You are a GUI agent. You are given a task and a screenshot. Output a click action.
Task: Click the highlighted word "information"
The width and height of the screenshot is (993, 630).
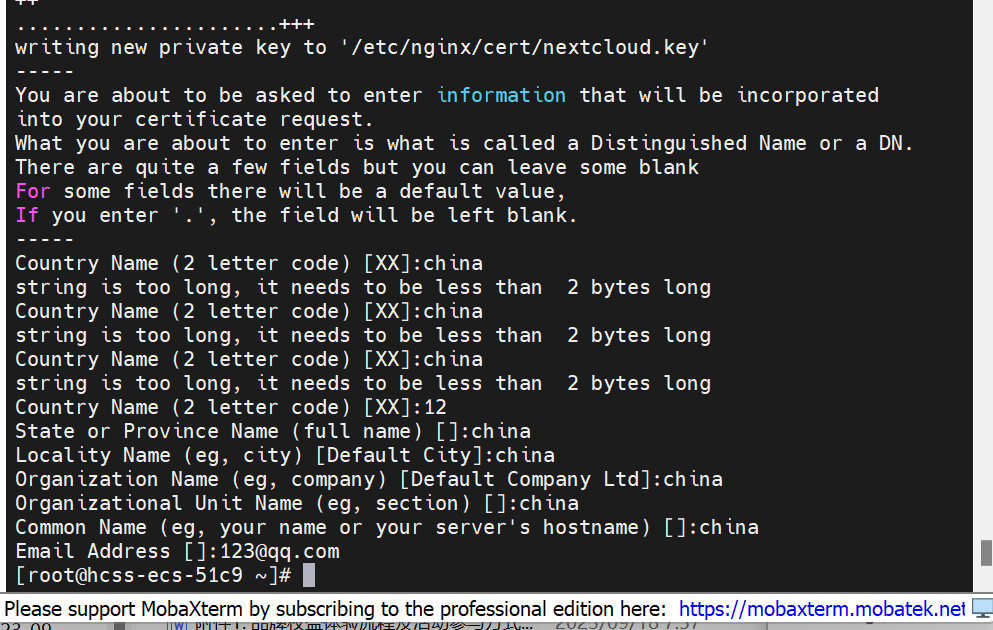click(x=501, y=95)
